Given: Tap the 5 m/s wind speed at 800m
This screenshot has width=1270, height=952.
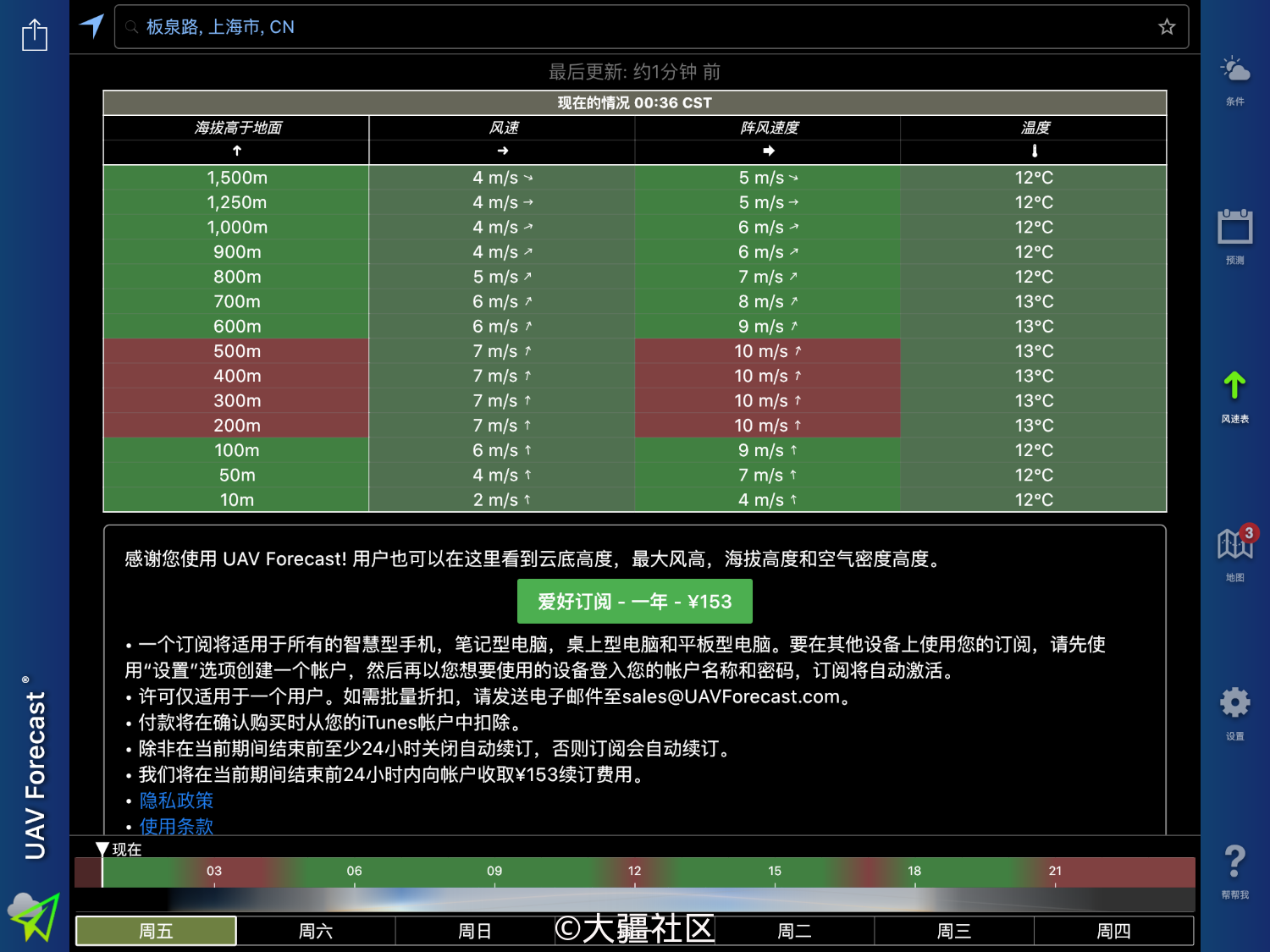Looking at the screenshot, I should pyautogui.click(x=502, y=277).
